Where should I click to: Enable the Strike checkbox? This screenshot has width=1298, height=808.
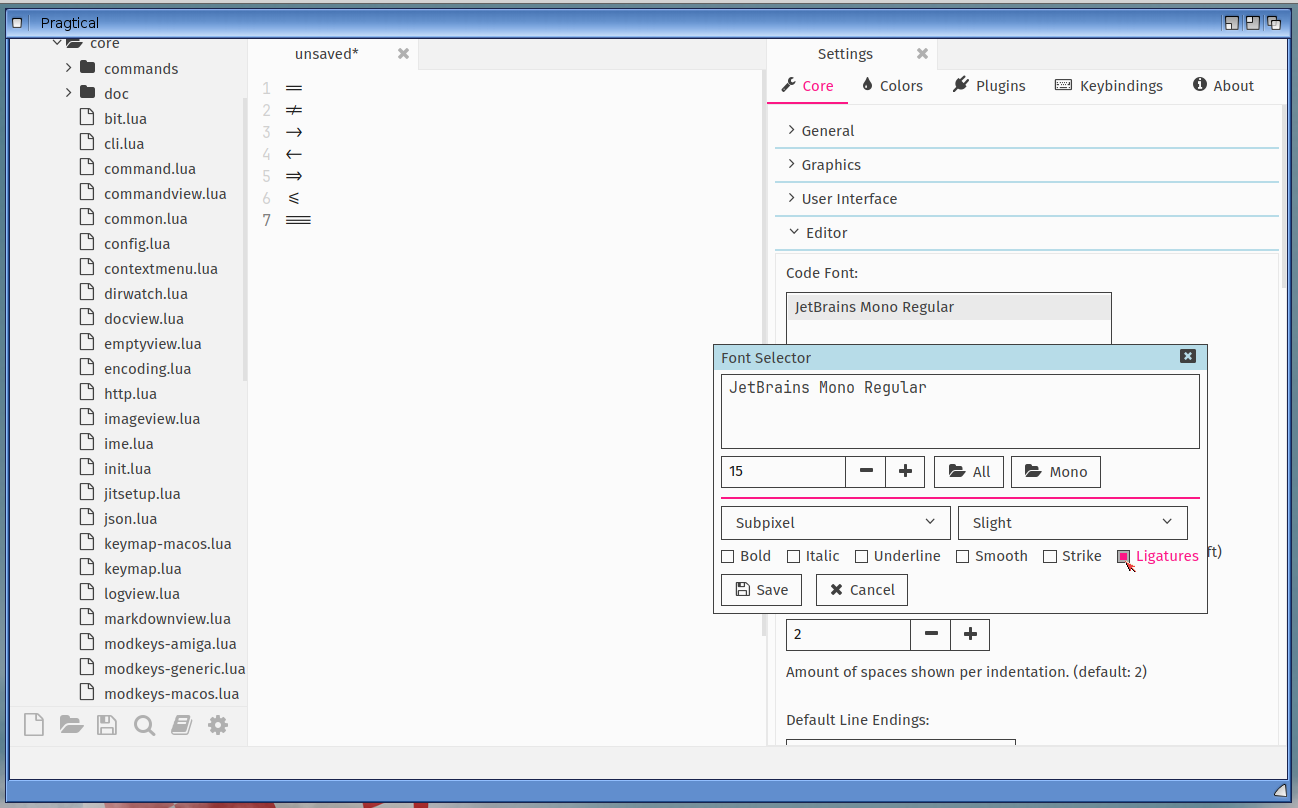(1050, 556)
